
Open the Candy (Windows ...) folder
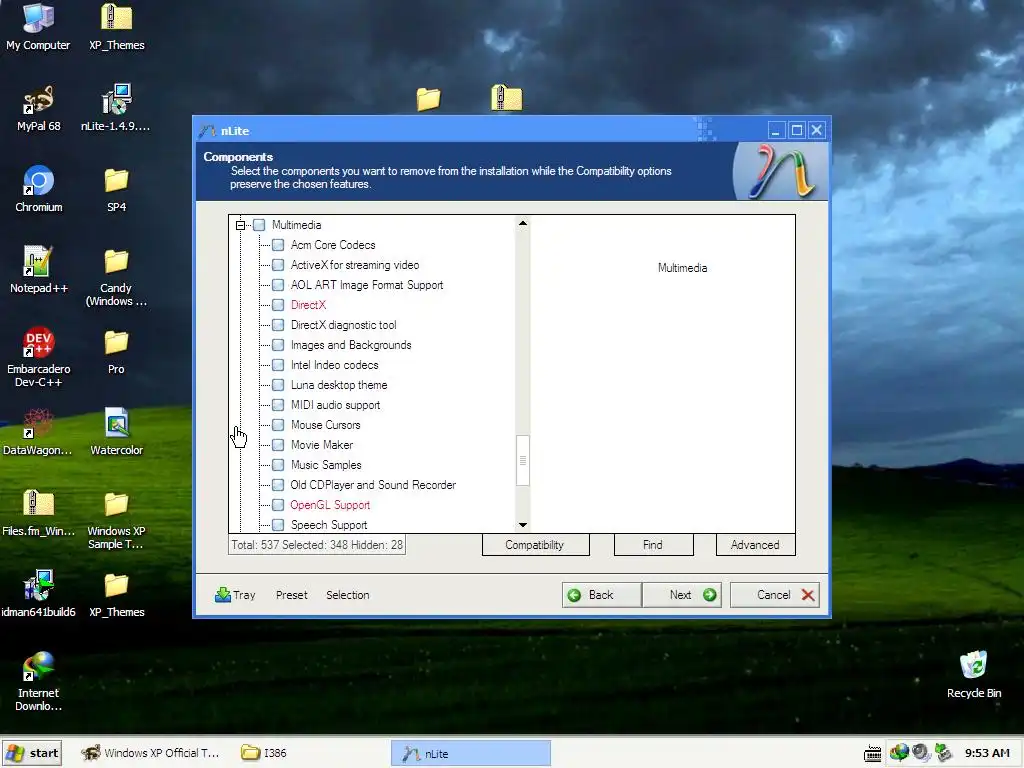pyautogui.click(x=116, y=276)
